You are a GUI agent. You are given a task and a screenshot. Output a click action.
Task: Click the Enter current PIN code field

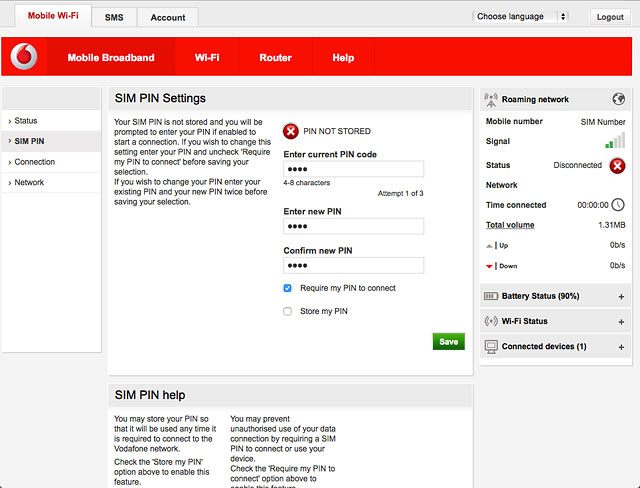point(353,169)
